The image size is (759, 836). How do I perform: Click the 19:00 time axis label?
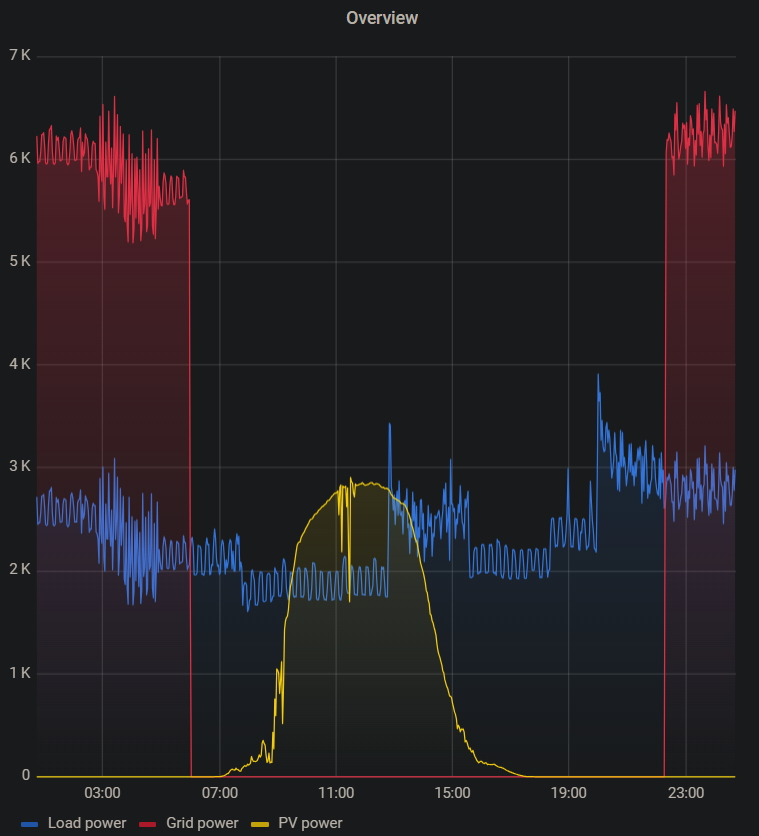[568, 793]
